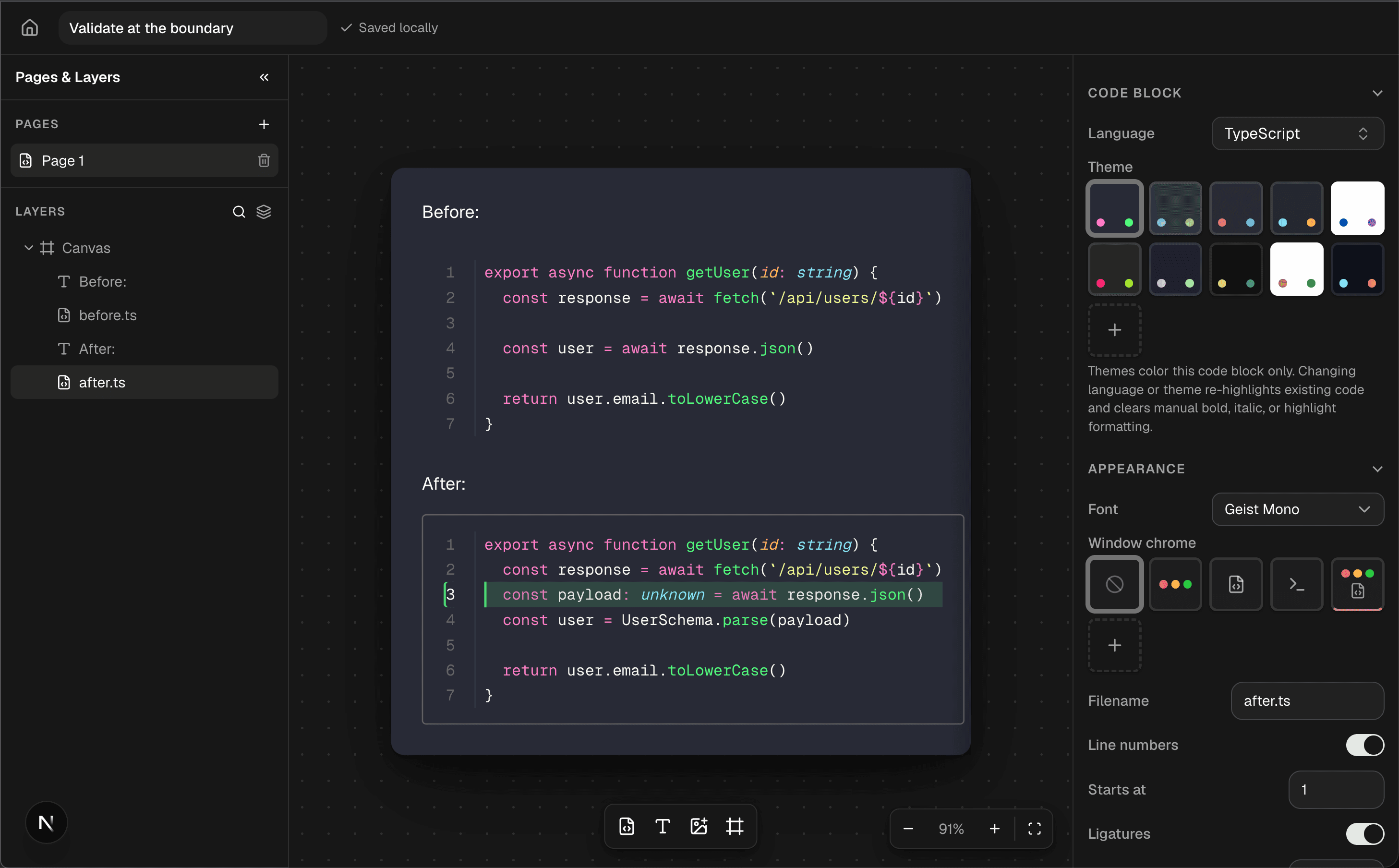Image resolution: width=1399 pixels, height=868 pixels.
Task: Select the Canvas layer
Action: pyautogui.click(x=144, y=247)
